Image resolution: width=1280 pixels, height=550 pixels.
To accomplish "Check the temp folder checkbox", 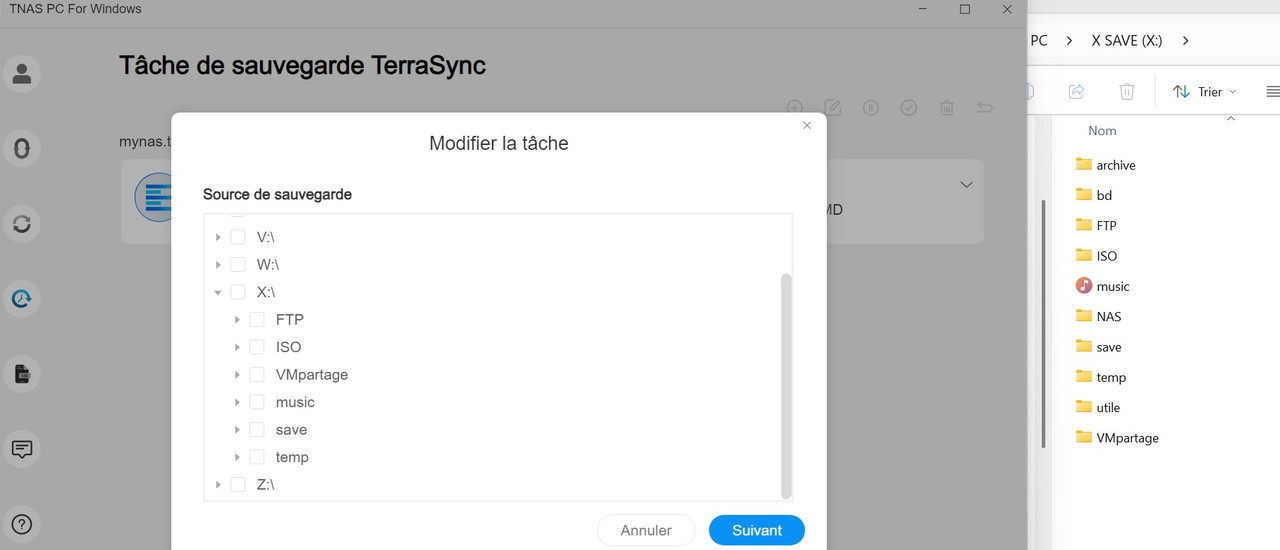I will coord(257,457).
